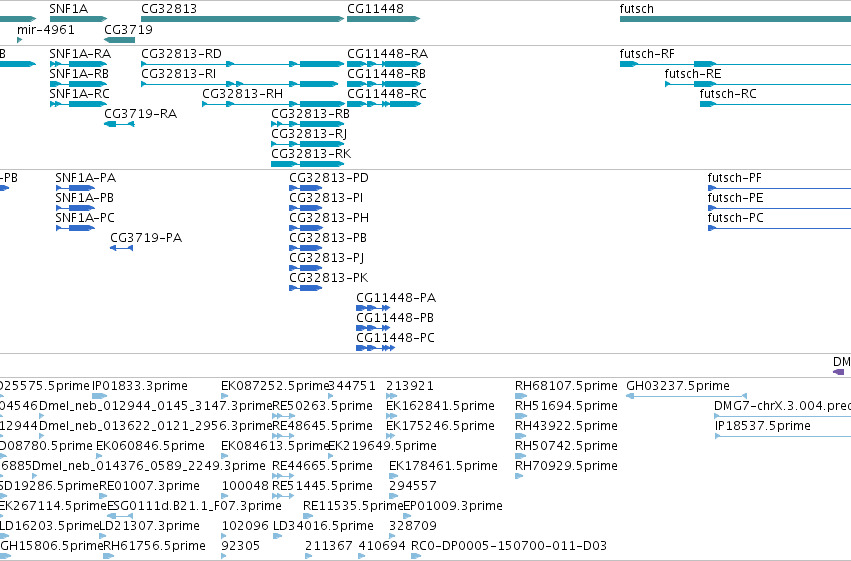
Task: Click EST EK087252.5prime
Action: point(225,396)
